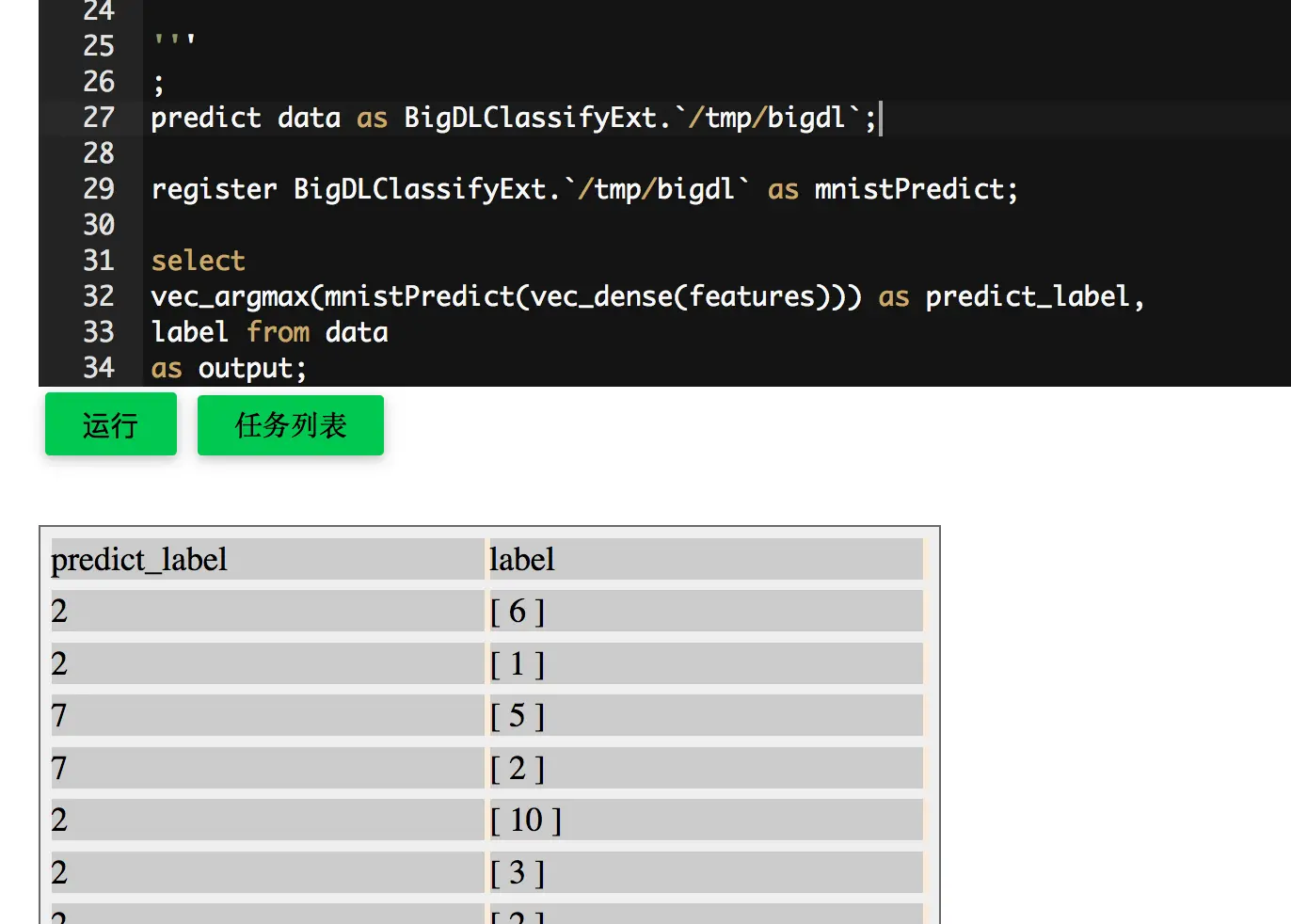Click the predict_label column header
The image size is (1291, 924).
267,559
